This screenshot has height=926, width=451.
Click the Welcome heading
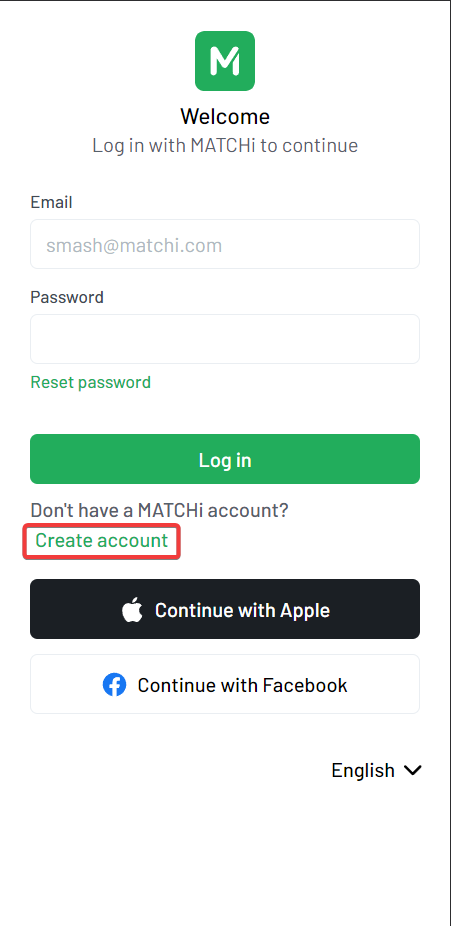click(225, 116)
